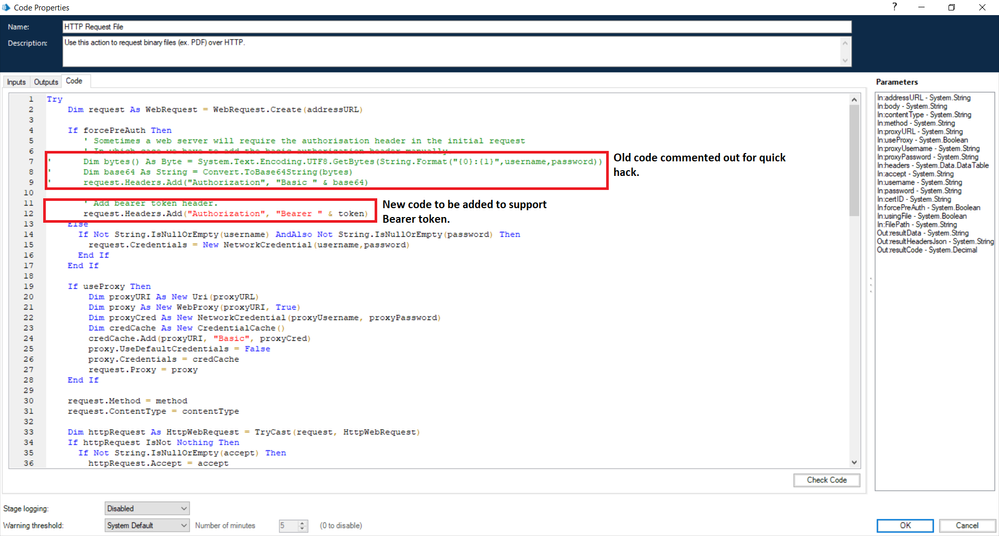Select In:addressURL in Parameters list
Viewport: 999px width, 536px height.
click(920, 98)
